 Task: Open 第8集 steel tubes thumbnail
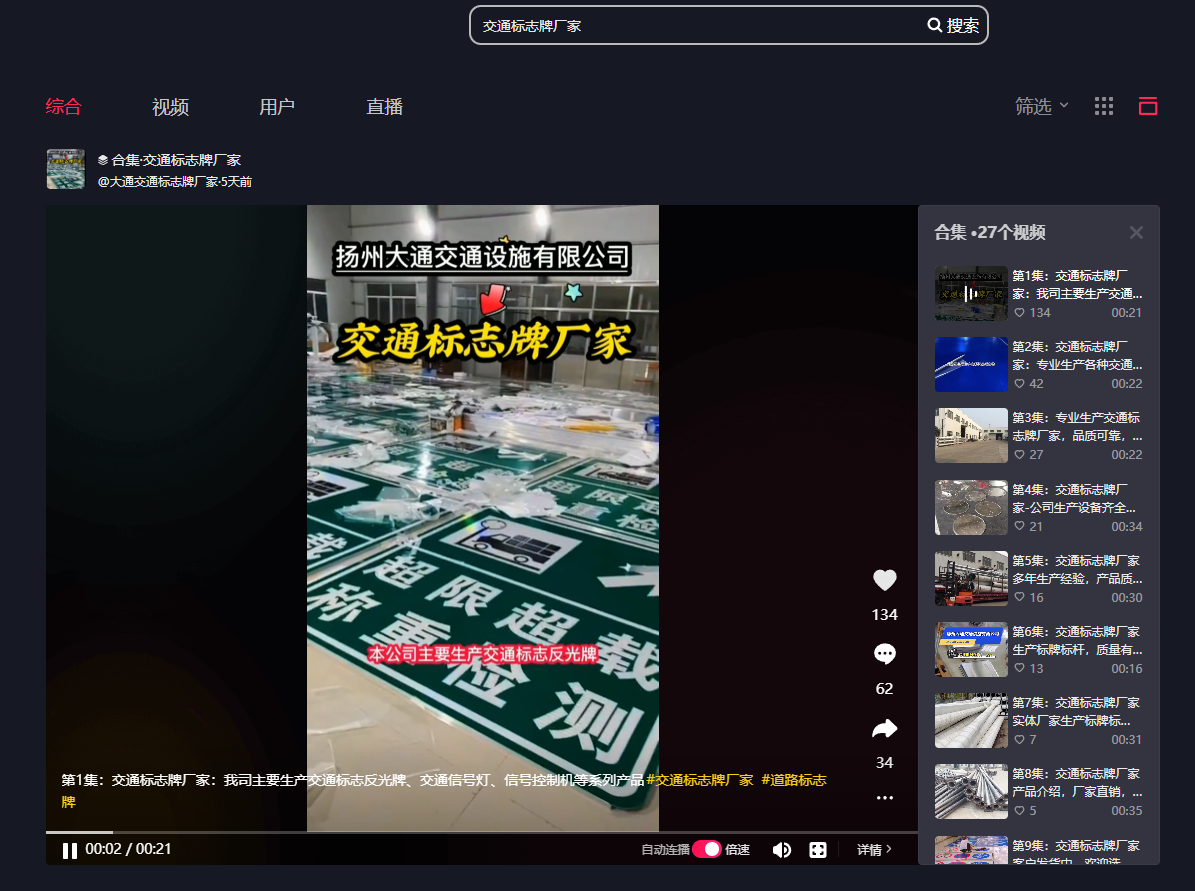pos(971,791)
